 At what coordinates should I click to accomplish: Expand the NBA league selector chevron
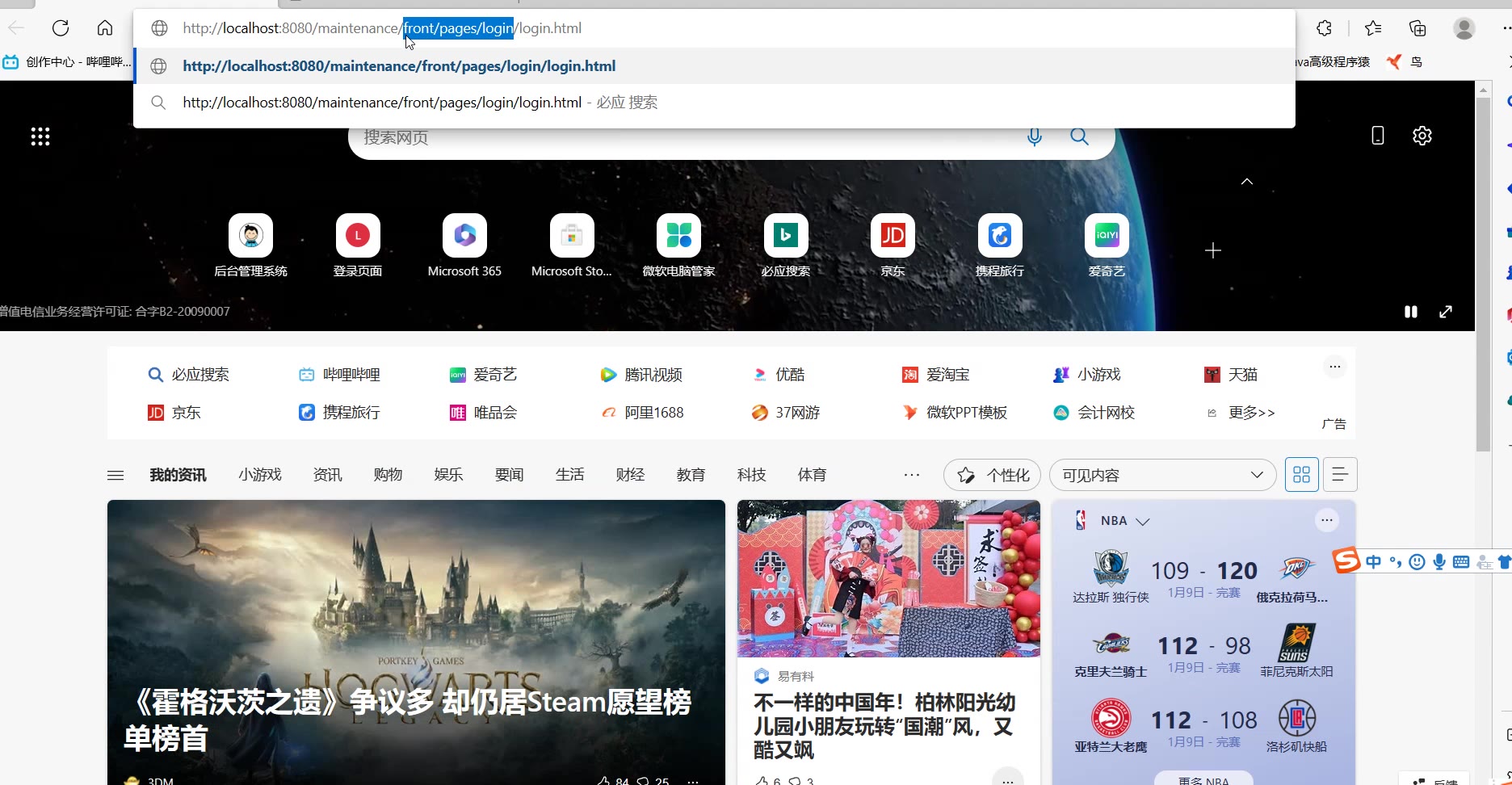(x=1143, y=522)
